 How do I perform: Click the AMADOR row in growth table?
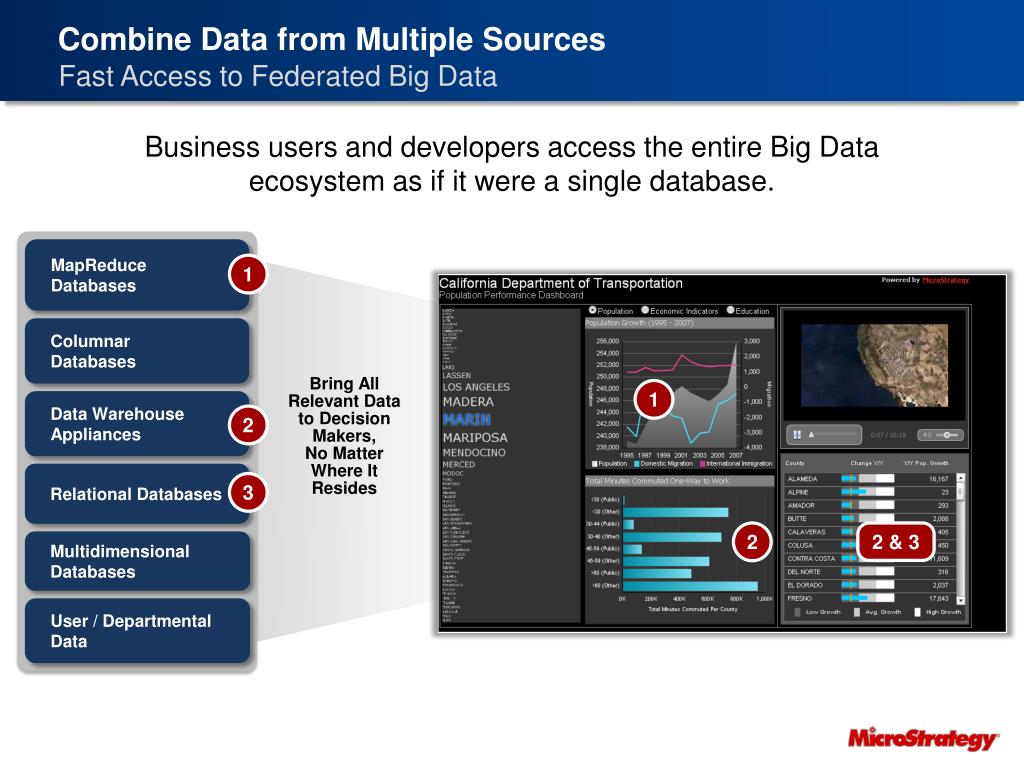click(869, 505)
